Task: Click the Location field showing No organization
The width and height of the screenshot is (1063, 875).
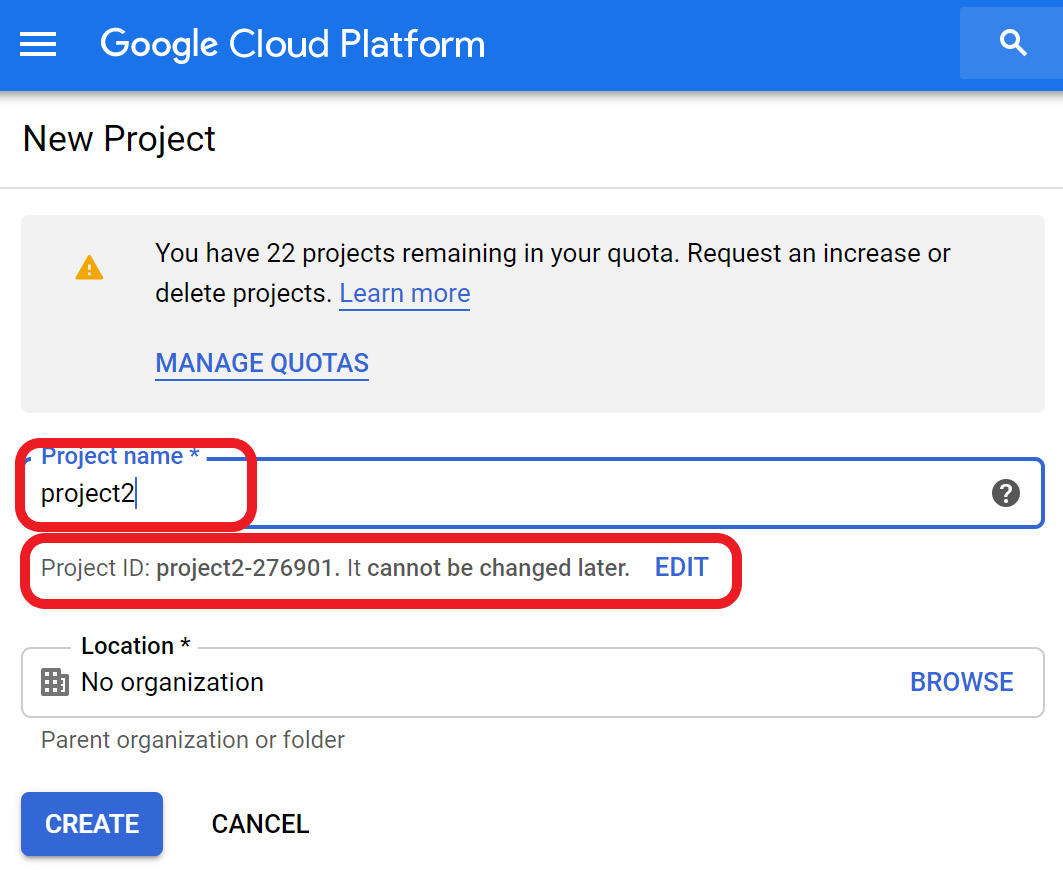Action: tap(533, 682)
